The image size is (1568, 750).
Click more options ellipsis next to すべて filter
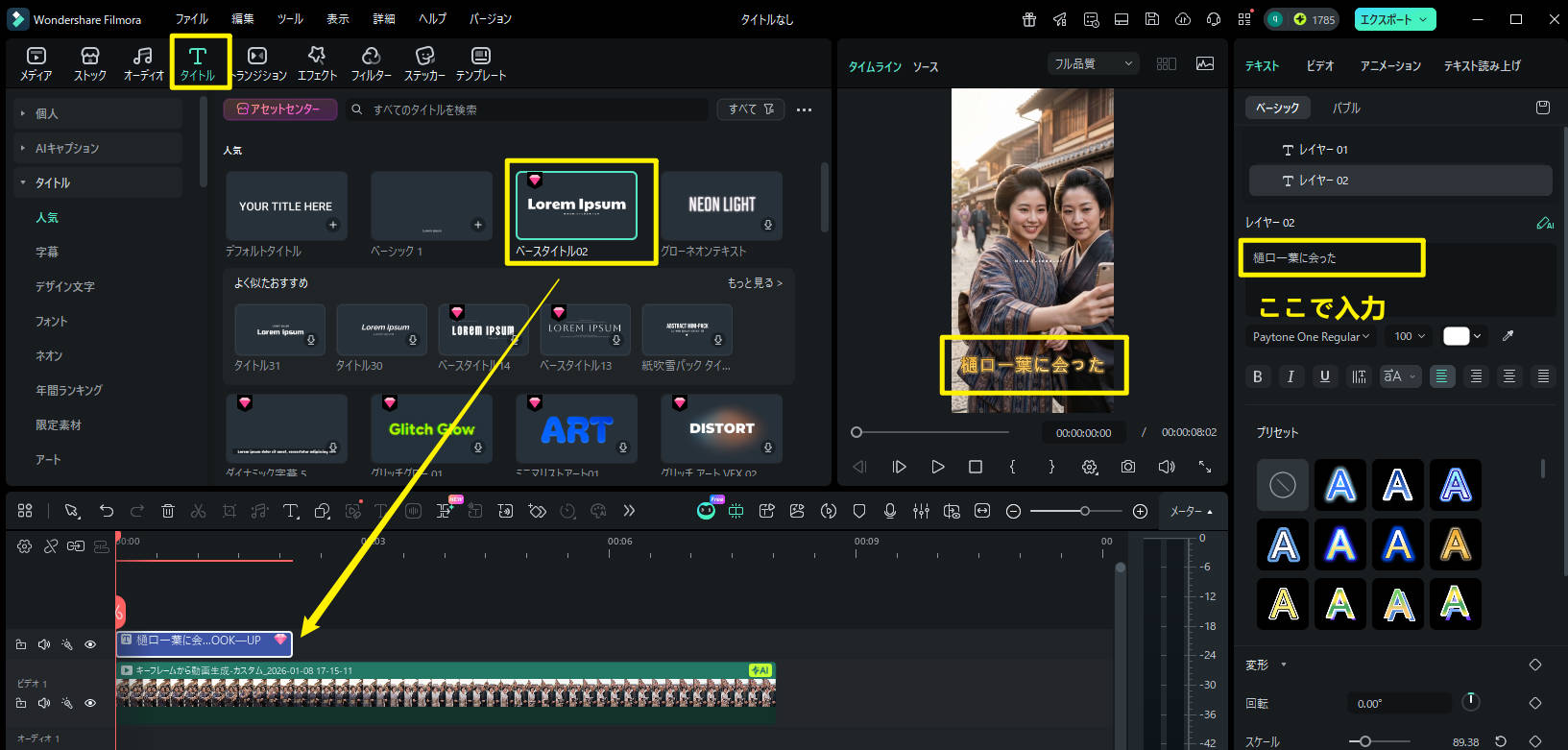tap(805, 109)
